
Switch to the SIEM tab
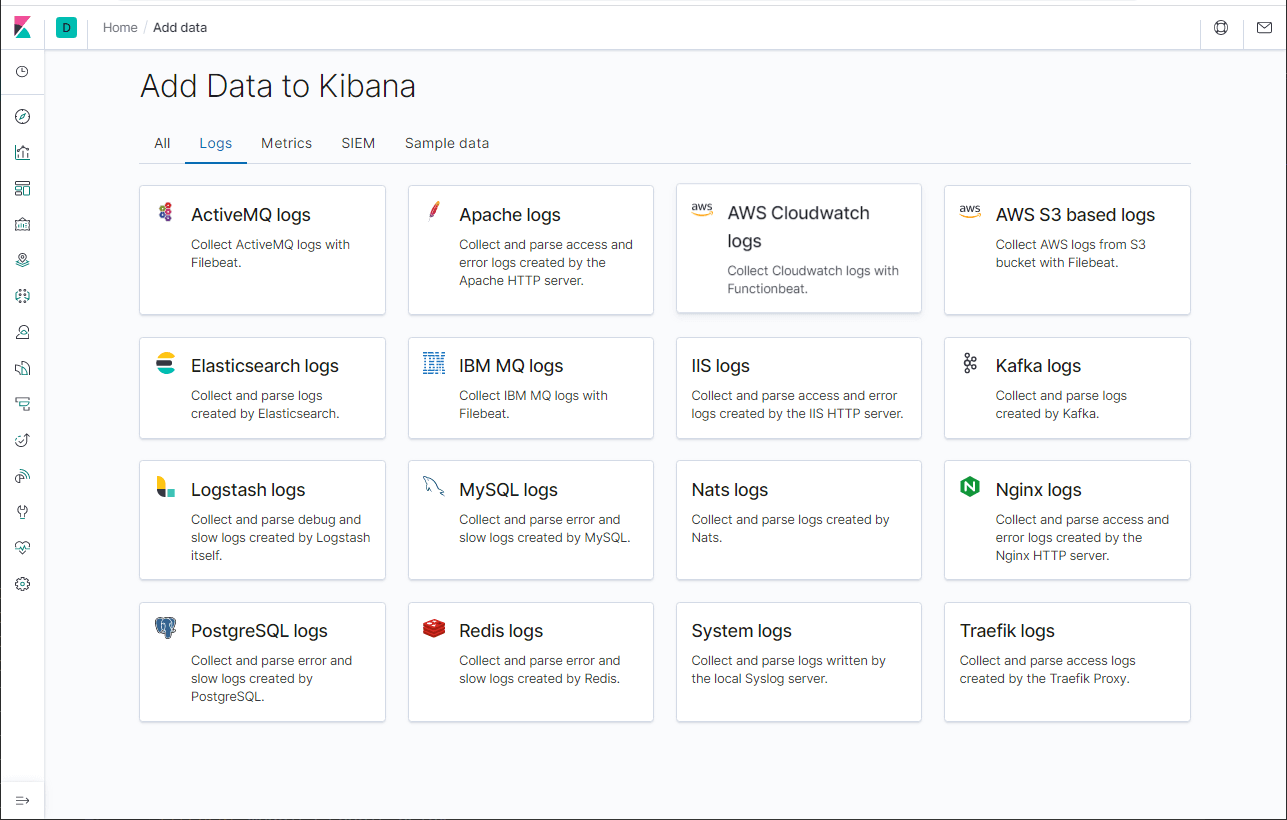[358, 143]
